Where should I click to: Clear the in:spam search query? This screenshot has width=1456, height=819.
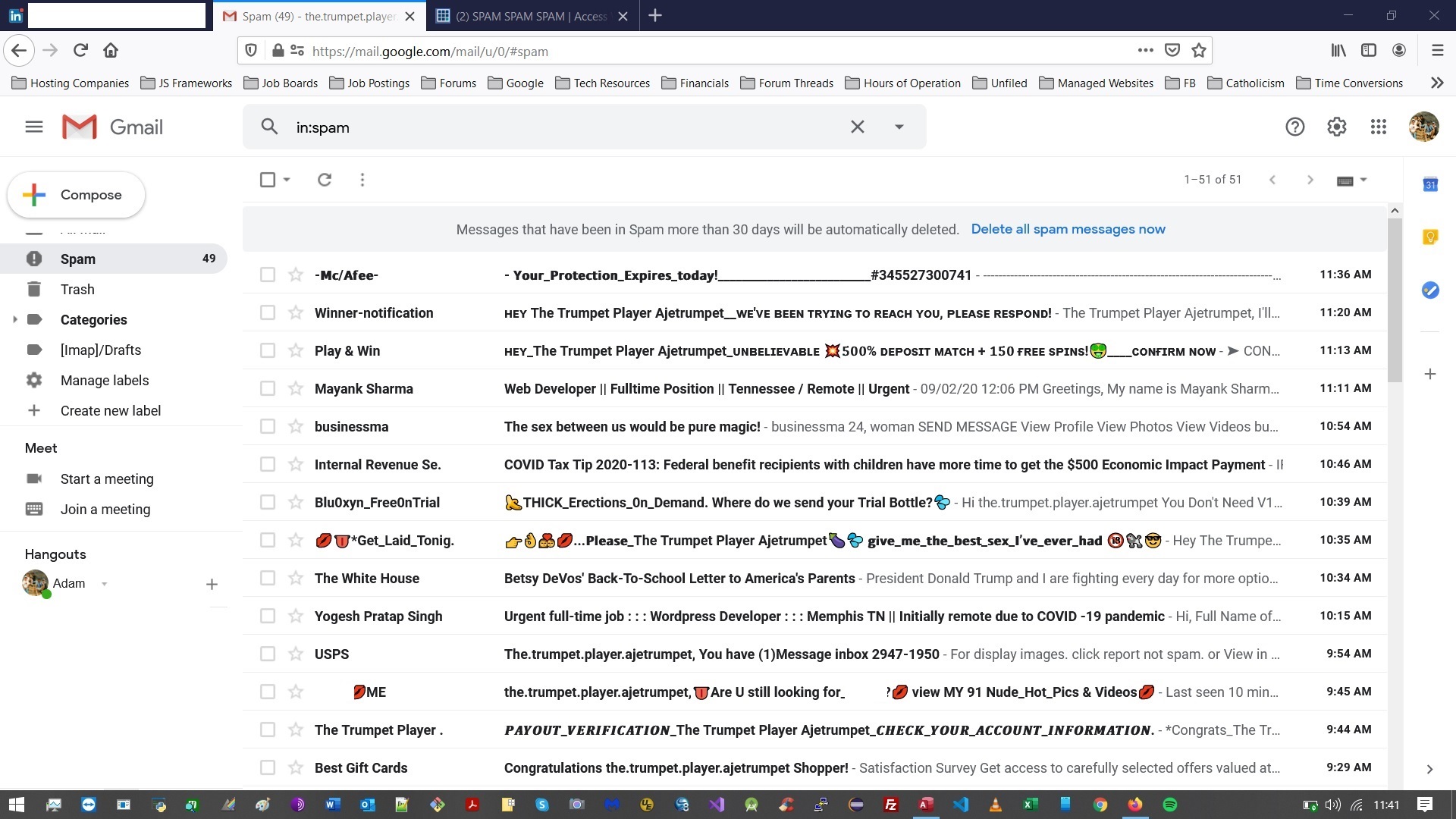pyautogui.click(x=857, y=127)
